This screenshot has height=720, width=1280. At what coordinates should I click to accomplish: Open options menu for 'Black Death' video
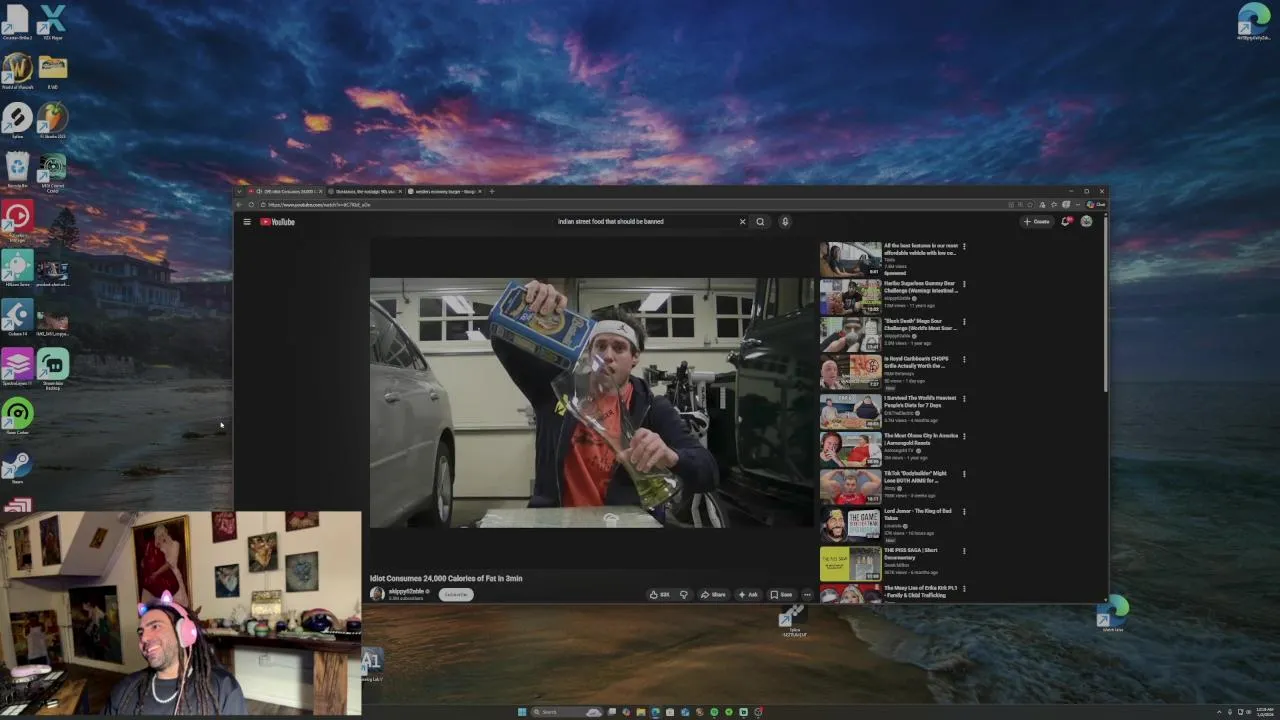[x=964, y=322]
